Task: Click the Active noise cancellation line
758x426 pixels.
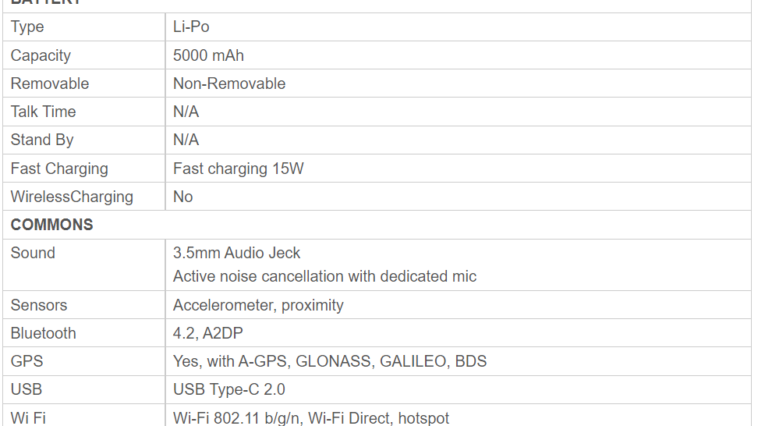Action: click(x=325, y=276)
